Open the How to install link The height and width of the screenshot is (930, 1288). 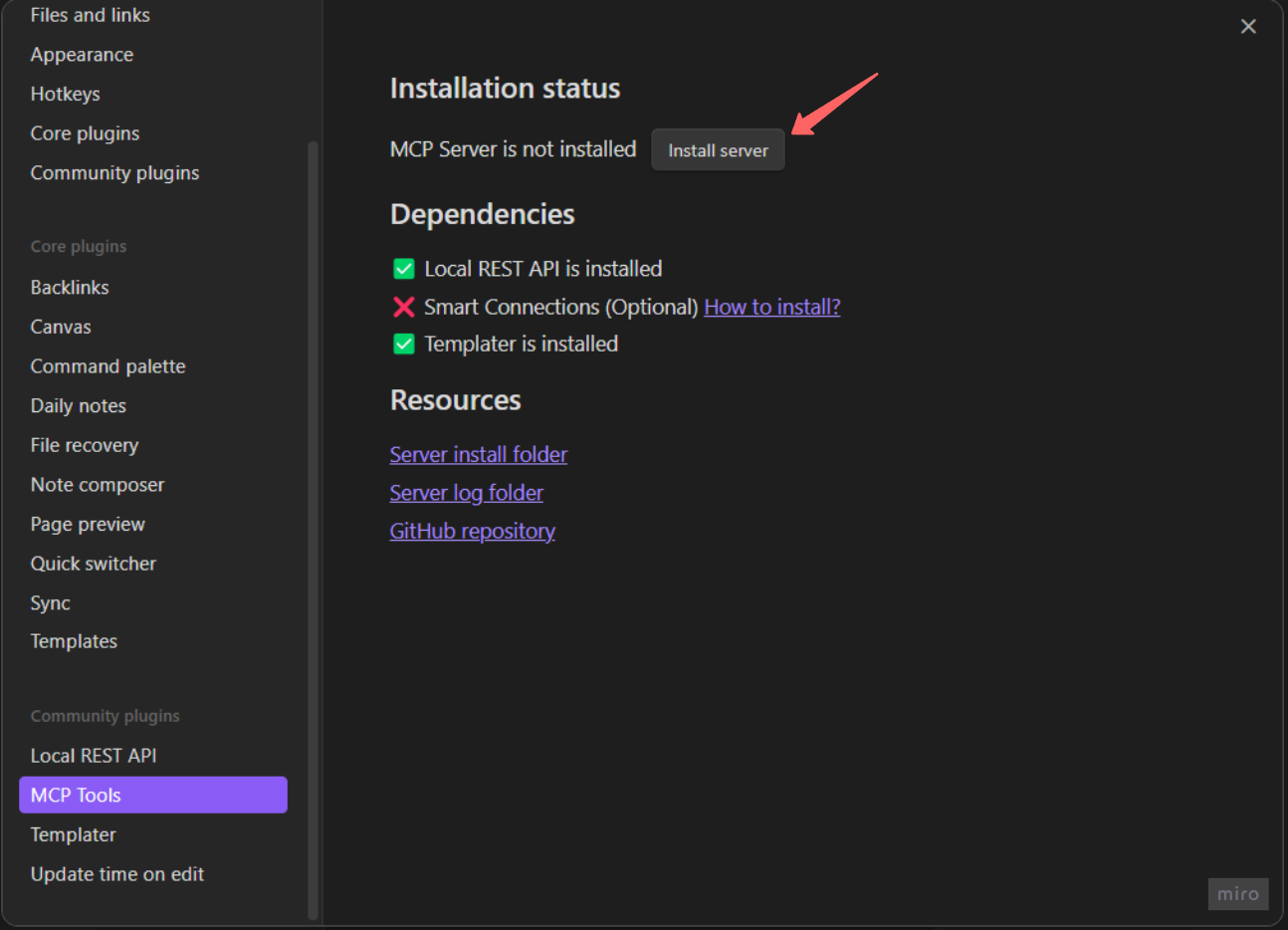point(771,307)
